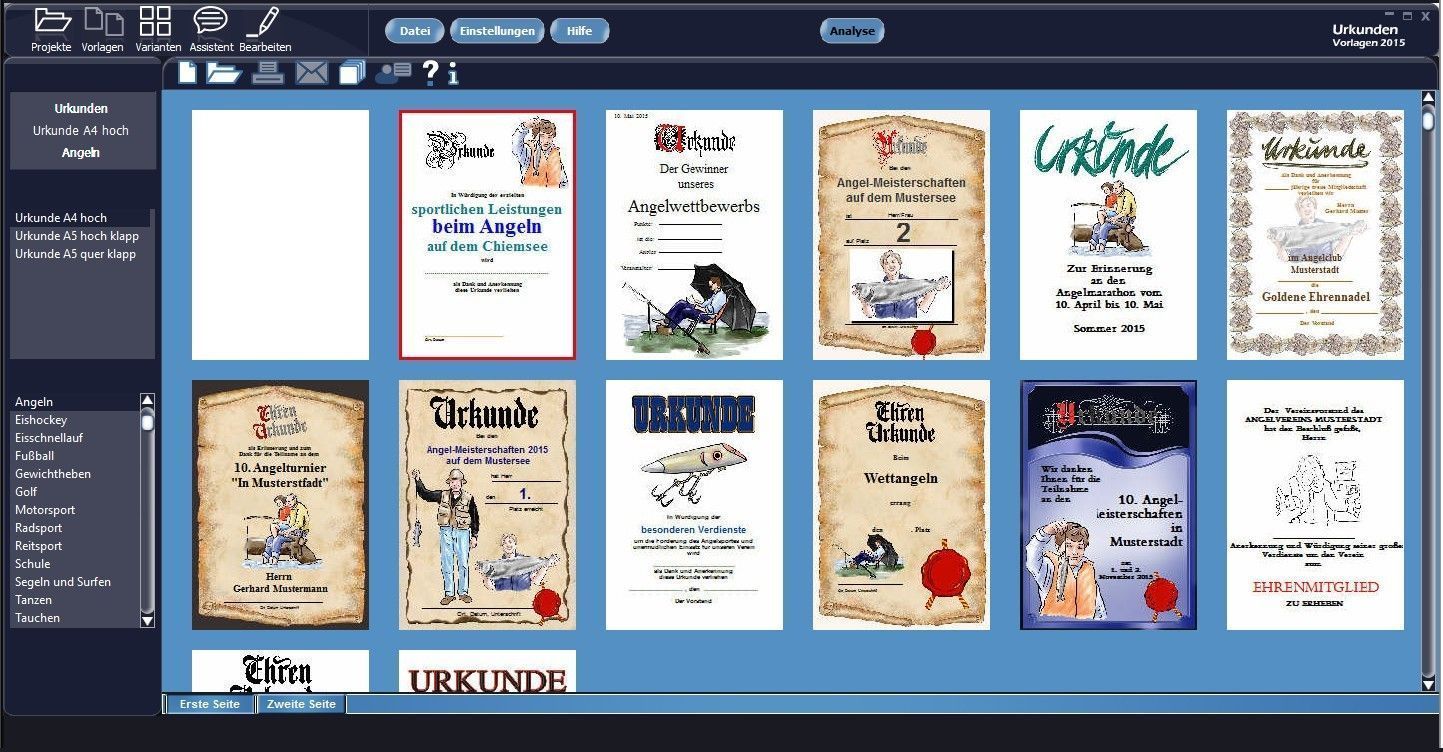Select Urkunde A5 hoch klapp format
The height and width of the screenshot is (752, 1443).
tap(77, 236)
